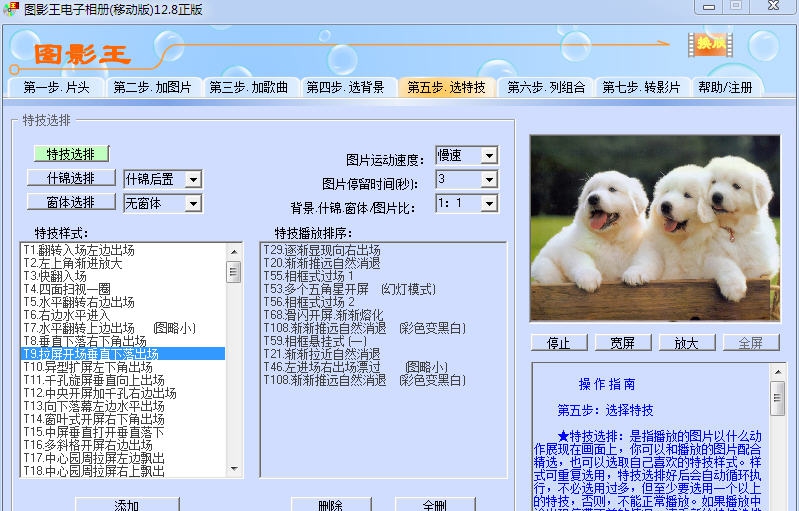The width and height of the screenshot is (799, 511).
Task: Open the 无窗体 window style dropdown
Action: point(193,203)
